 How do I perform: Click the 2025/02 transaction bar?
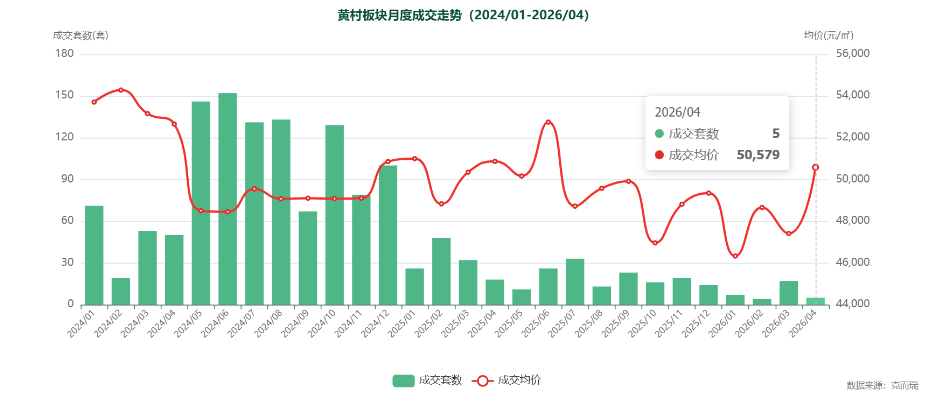coord(441,272)
